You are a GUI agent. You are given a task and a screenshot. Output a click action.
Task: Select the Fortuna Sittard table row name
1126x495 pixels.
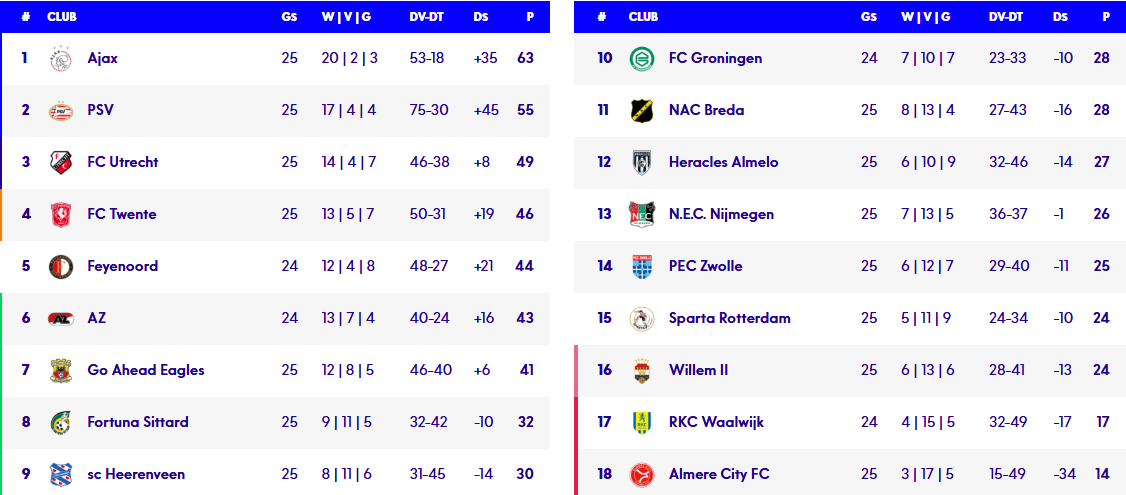(138, 422)
